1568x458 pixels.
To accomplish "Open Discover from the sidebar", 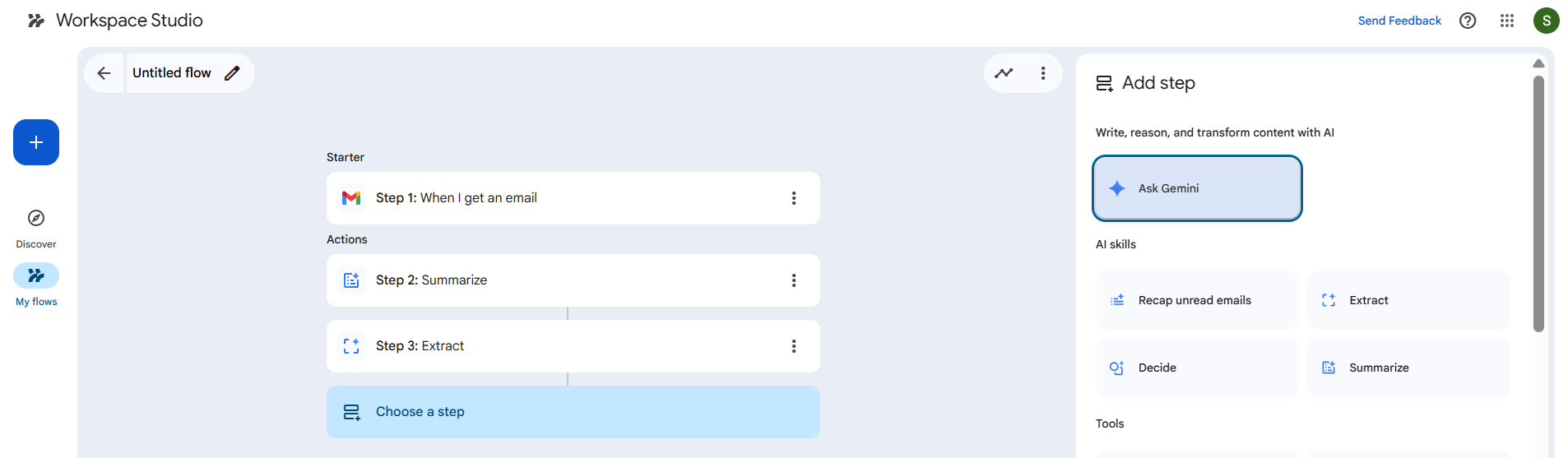I will click(x=36, y=227).
